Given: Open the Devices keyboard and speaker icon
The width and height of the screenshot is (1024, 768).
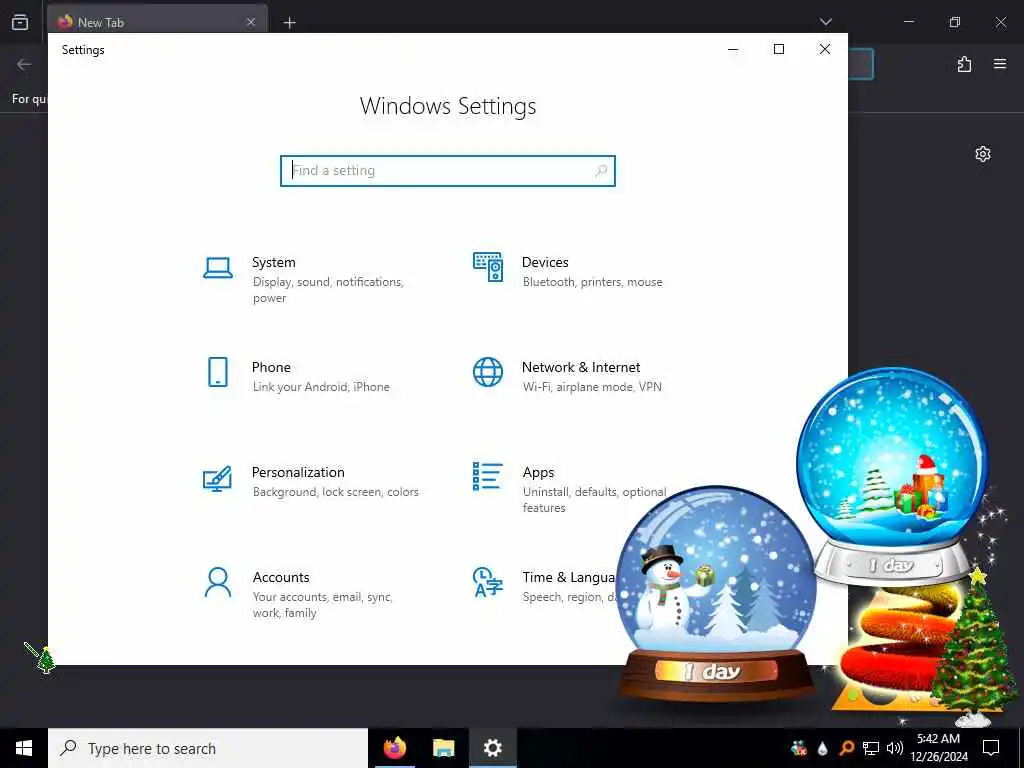Looking at the screenshot, I should click(488, 267).
